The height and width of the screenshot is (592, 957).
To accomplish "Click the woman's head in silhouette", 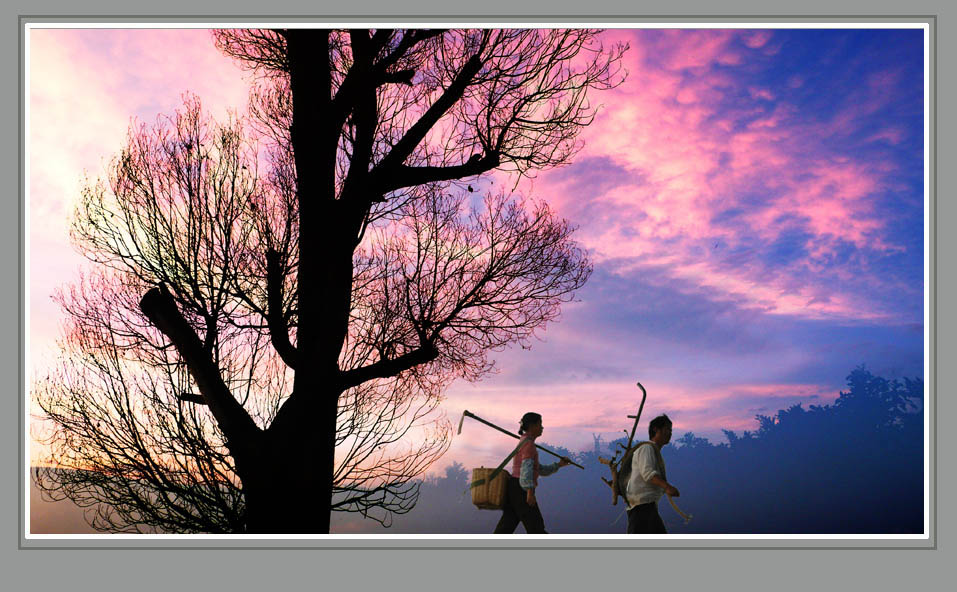I will pos(530,422).
